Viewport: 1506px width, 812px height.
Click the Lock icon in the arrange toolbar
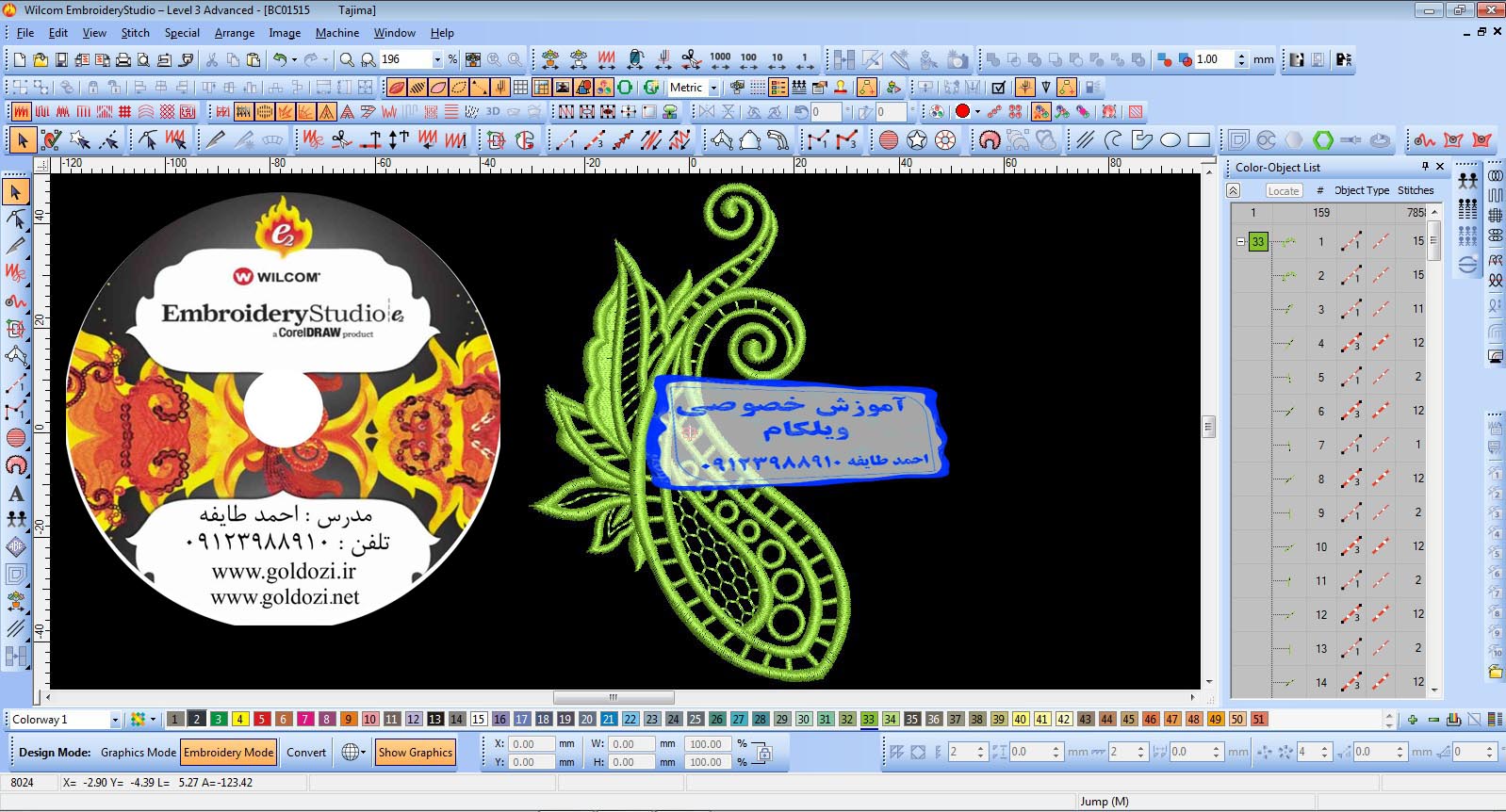click(92, 87)
